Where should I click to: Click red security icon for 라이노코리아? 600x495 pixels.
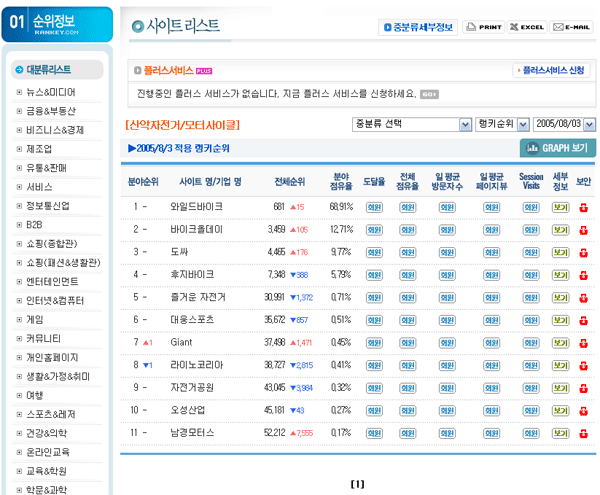(583, 365)
